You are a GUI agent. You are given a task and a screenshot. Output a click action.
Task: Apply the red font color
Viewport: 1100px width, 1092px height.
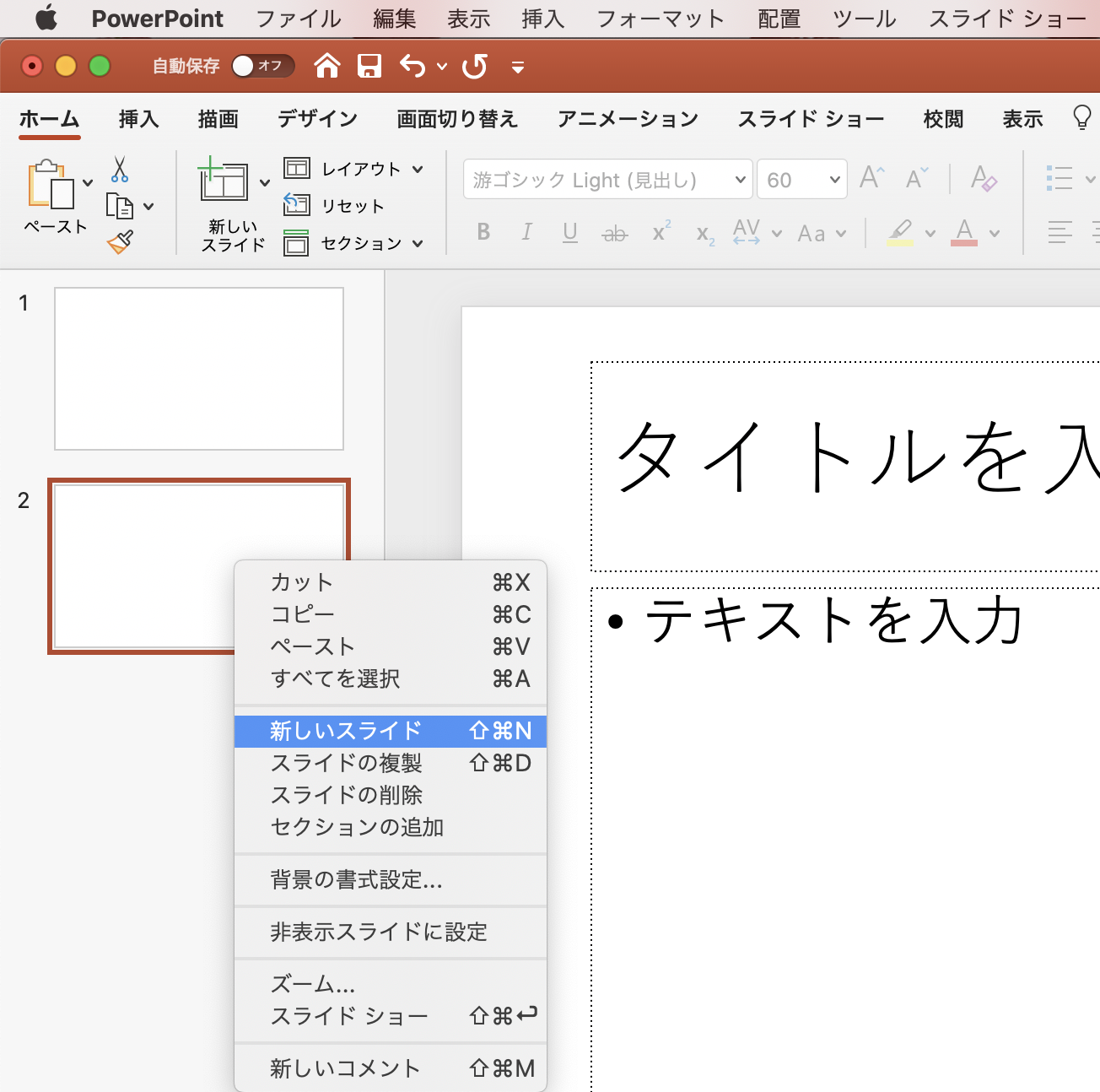pos(964,232)
